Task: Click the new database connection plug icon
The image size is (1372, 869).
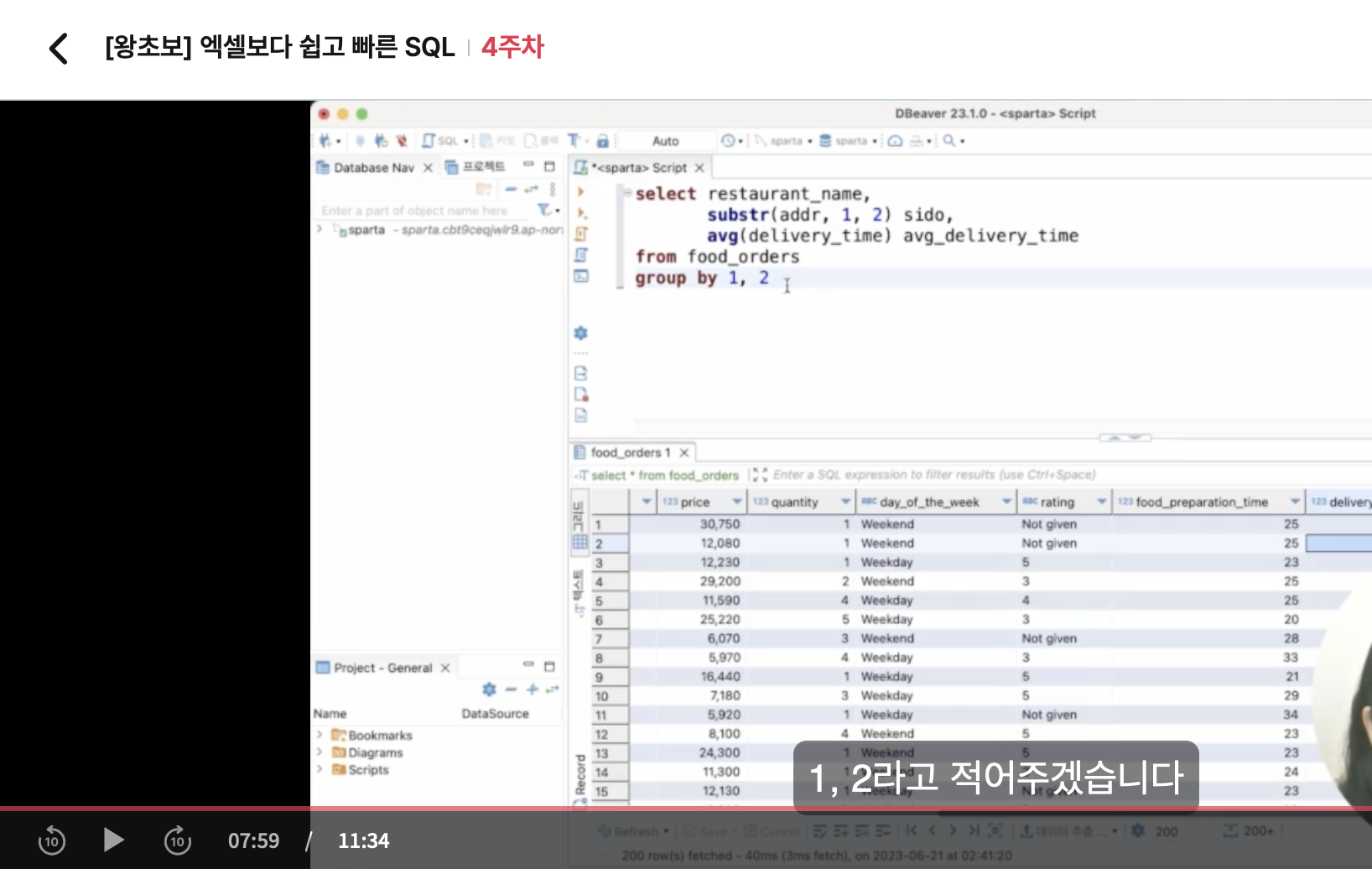Action: point(325,141)
